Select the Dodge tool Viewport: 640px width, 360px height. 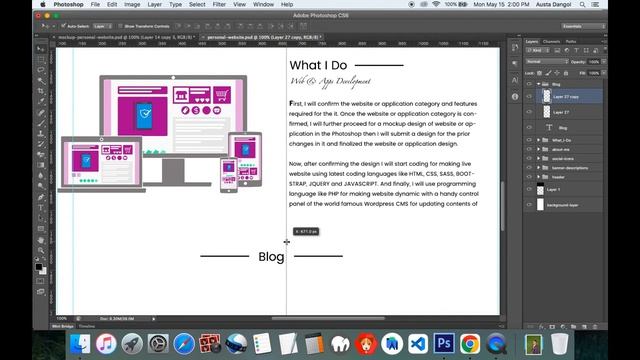tap(41, 187)
